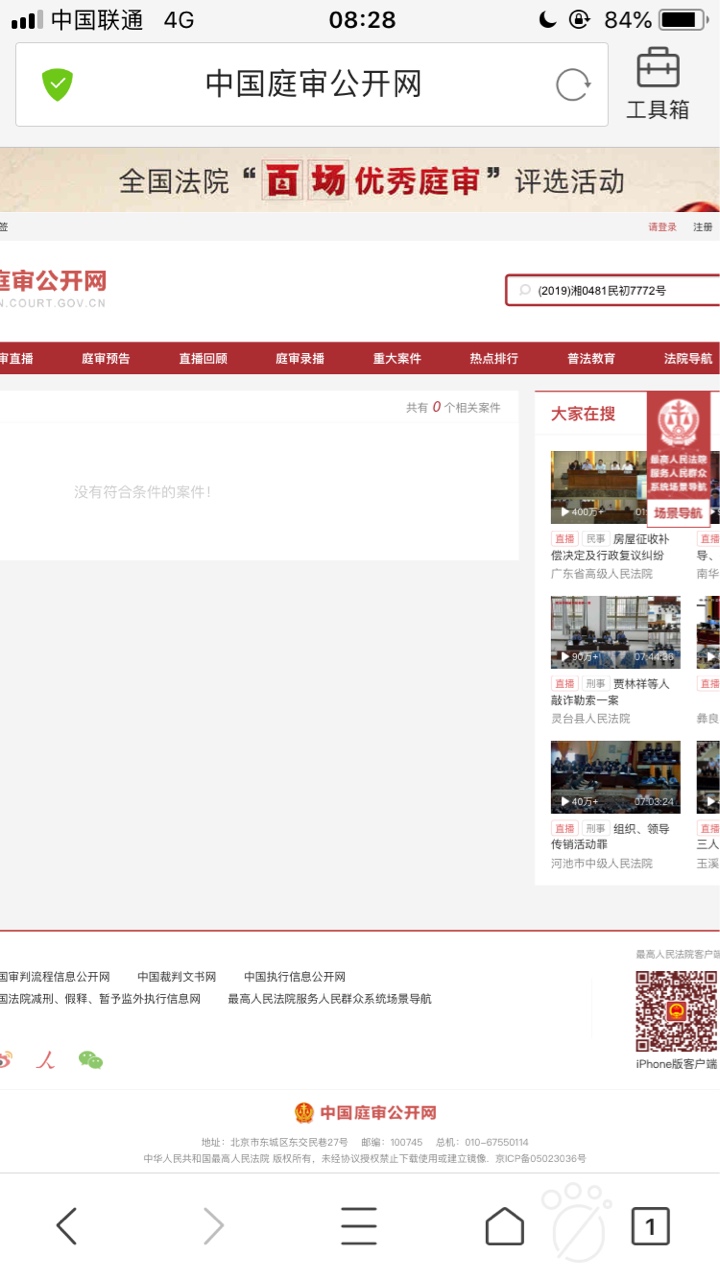Go back with the browser back arrow
Viewport: 720px width, 1280px height.
(66, 1225)
